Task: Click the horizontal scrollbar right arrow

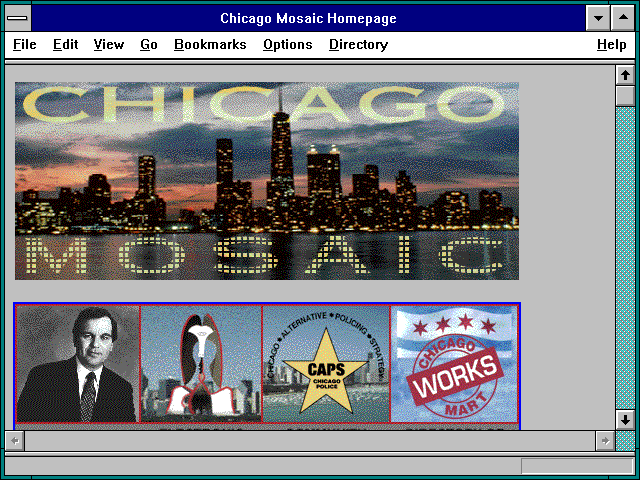Action: 605,441
